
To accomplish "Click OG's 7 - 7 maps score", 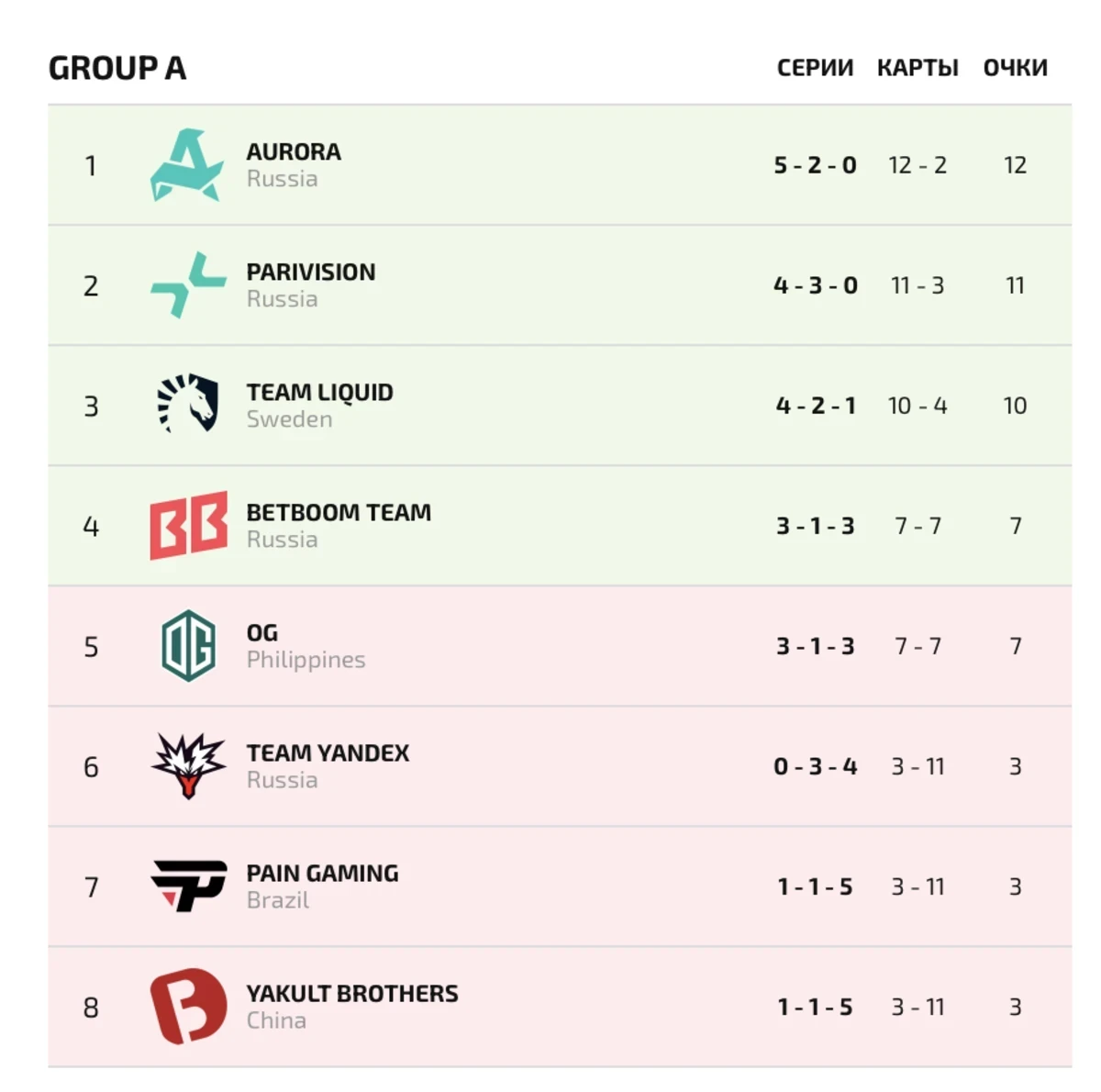I will point(917,646).
